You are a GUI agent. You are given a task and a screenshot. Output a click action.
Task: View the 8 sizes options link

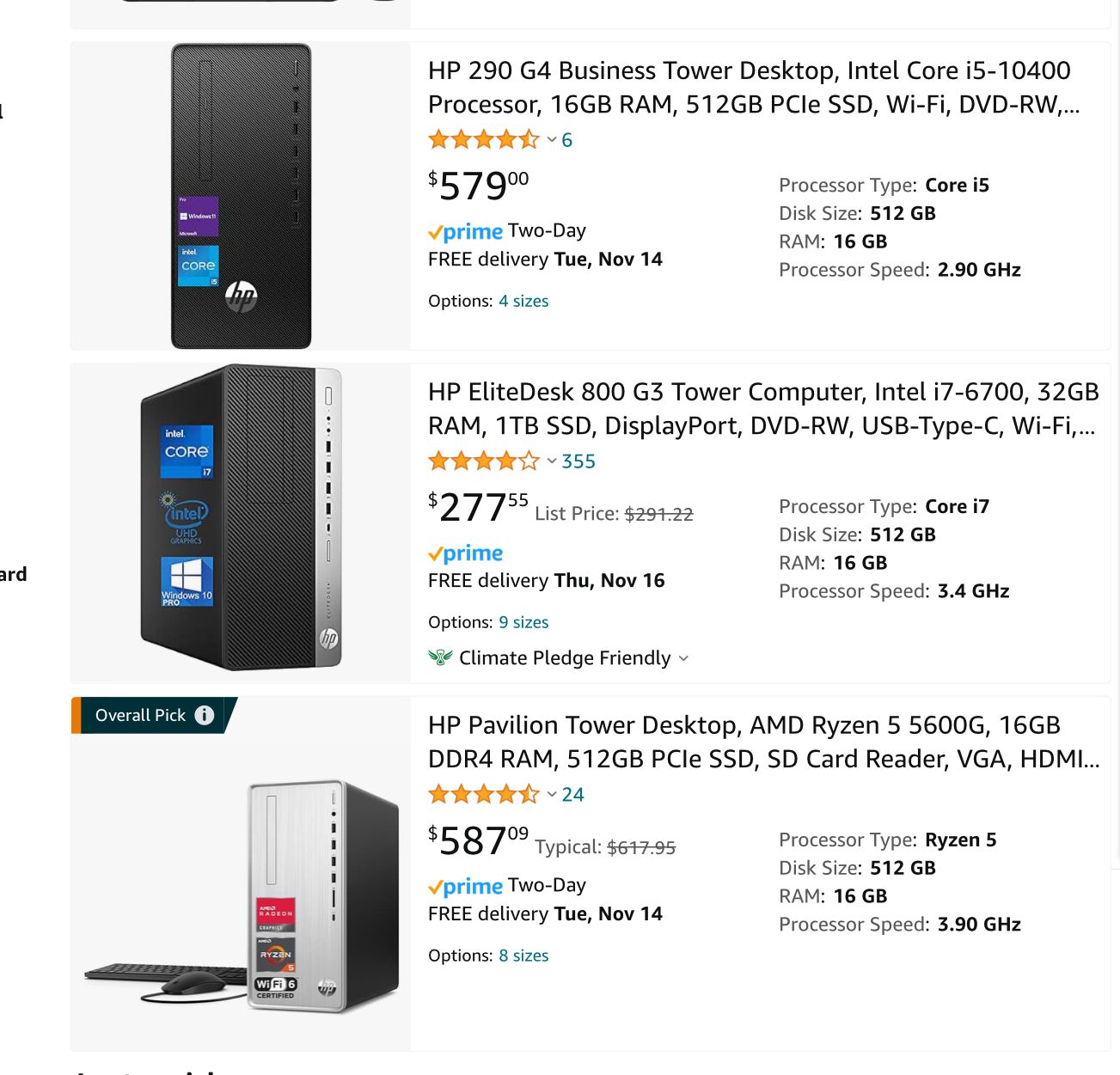pos(523,956)
